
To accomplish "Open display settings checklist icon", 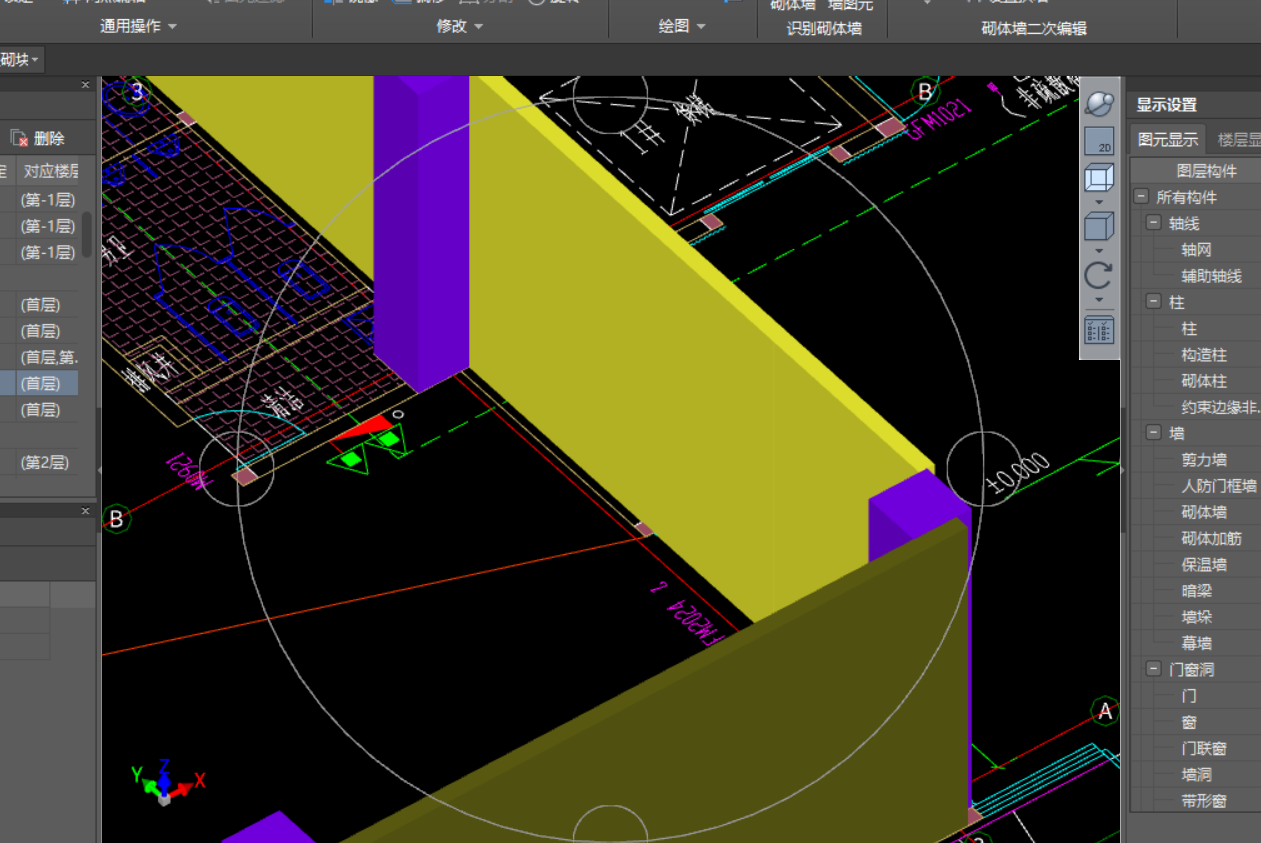I will pos(1099,331).
